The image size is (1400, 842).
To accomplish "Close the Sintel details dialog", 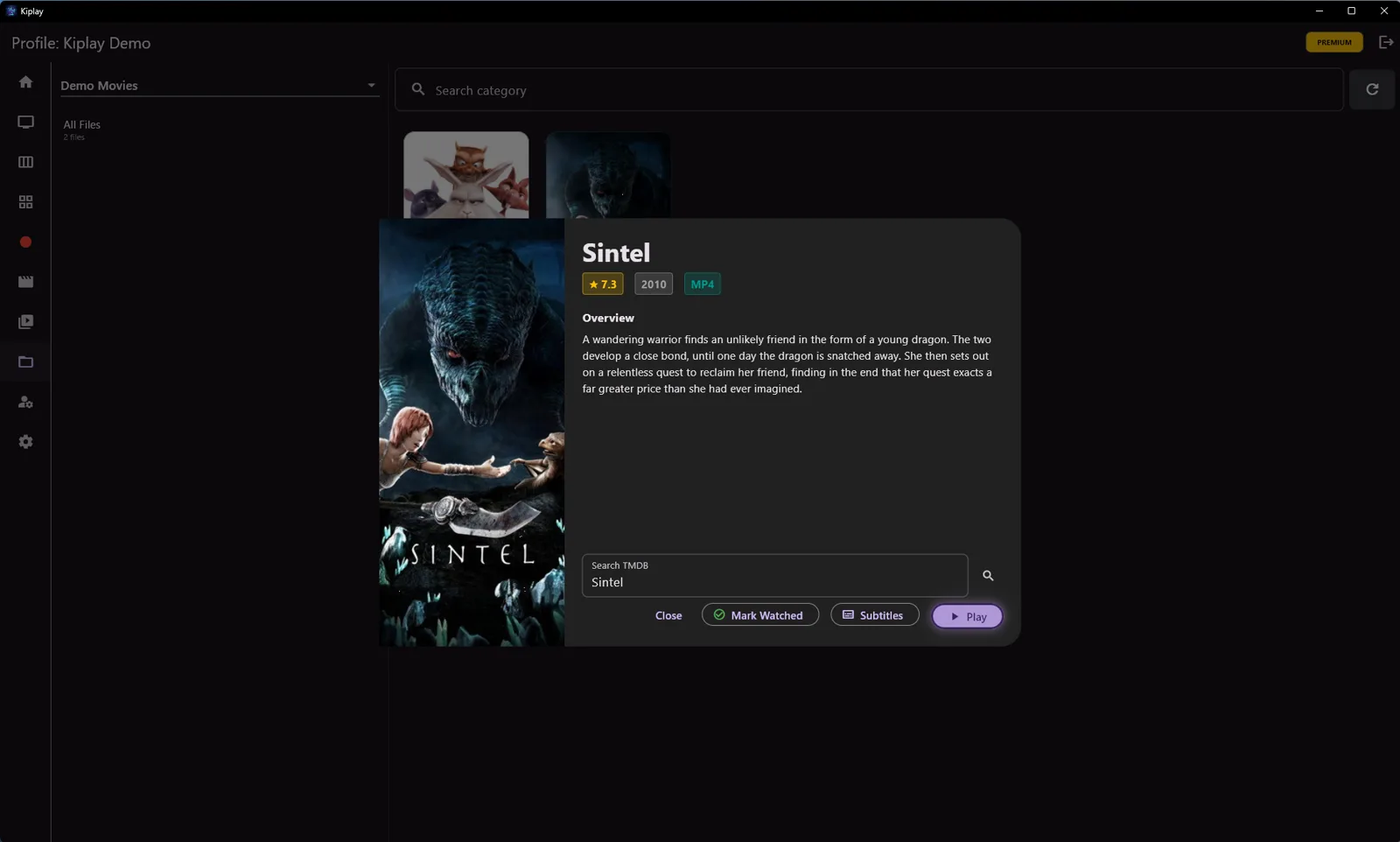I will click(668, 615).
